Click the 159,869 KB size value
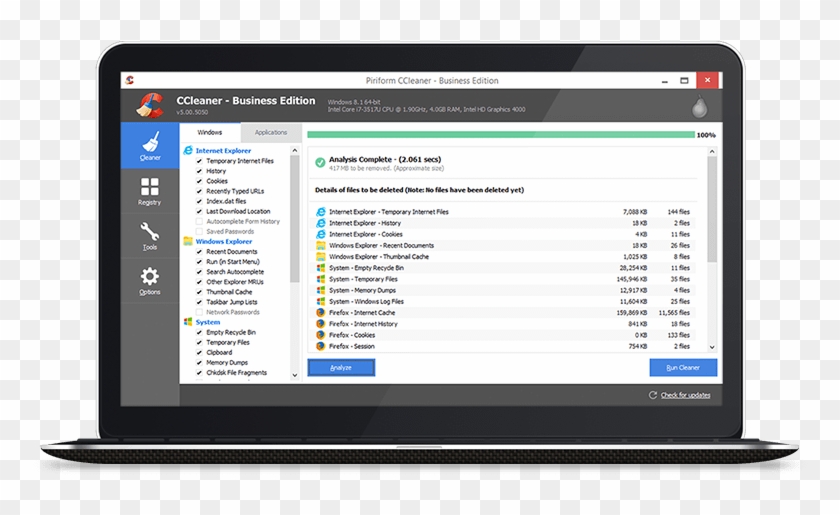 (x=632, y=312)
